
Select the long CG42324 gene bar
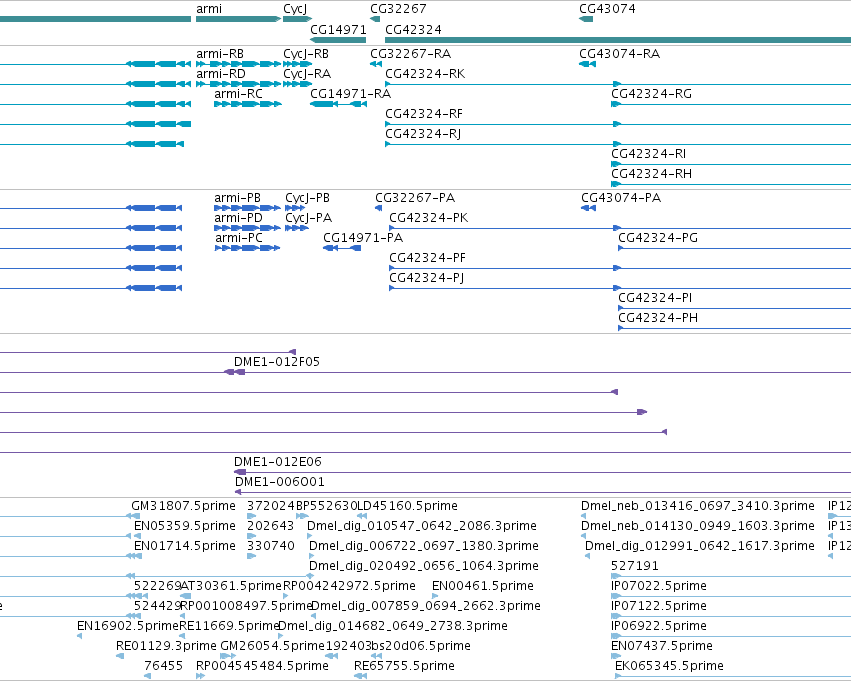pyautogui.click(x=618, y=40)
